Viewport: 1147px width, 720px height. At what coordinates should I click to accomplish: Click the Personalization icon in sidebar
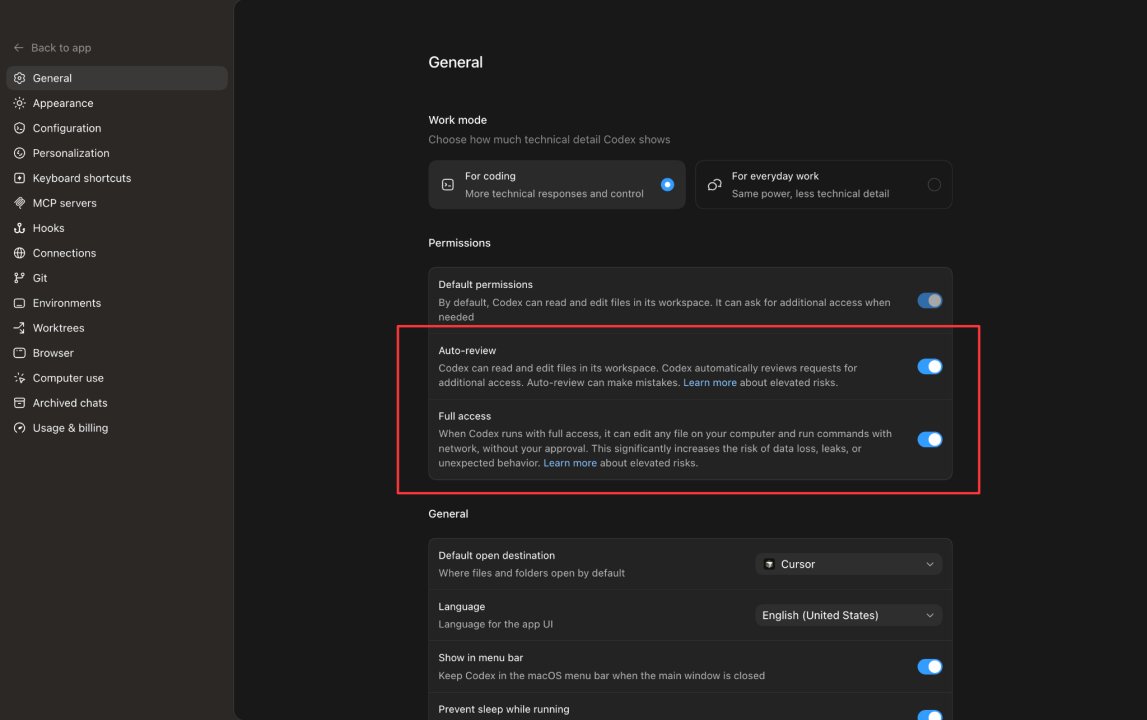point(20,153)
